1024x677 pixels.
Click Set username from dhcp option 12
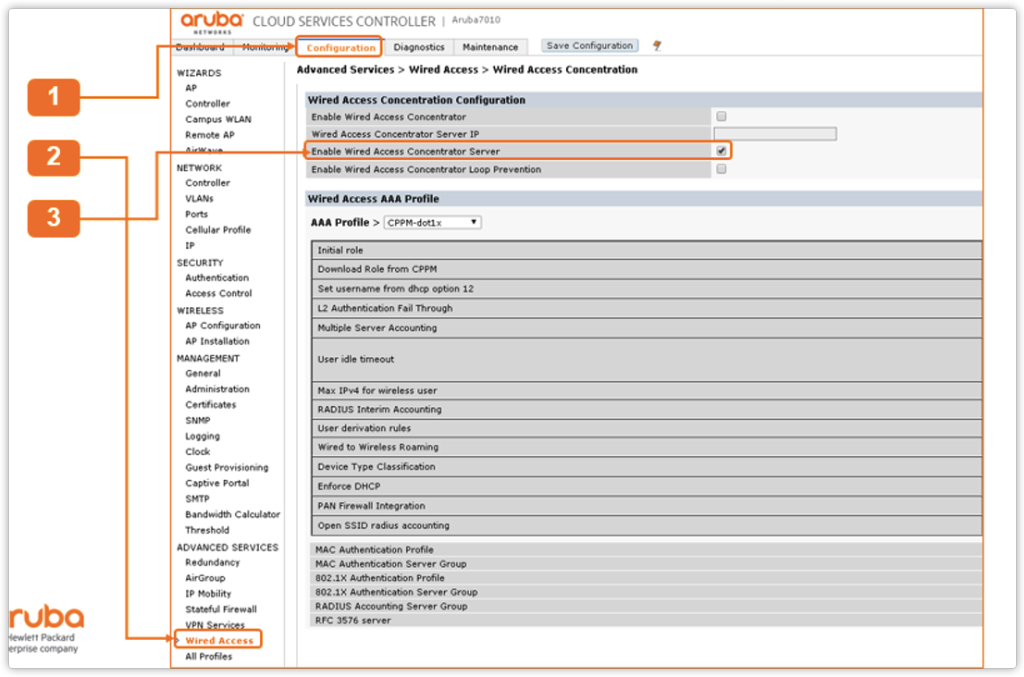pos(647,289)
